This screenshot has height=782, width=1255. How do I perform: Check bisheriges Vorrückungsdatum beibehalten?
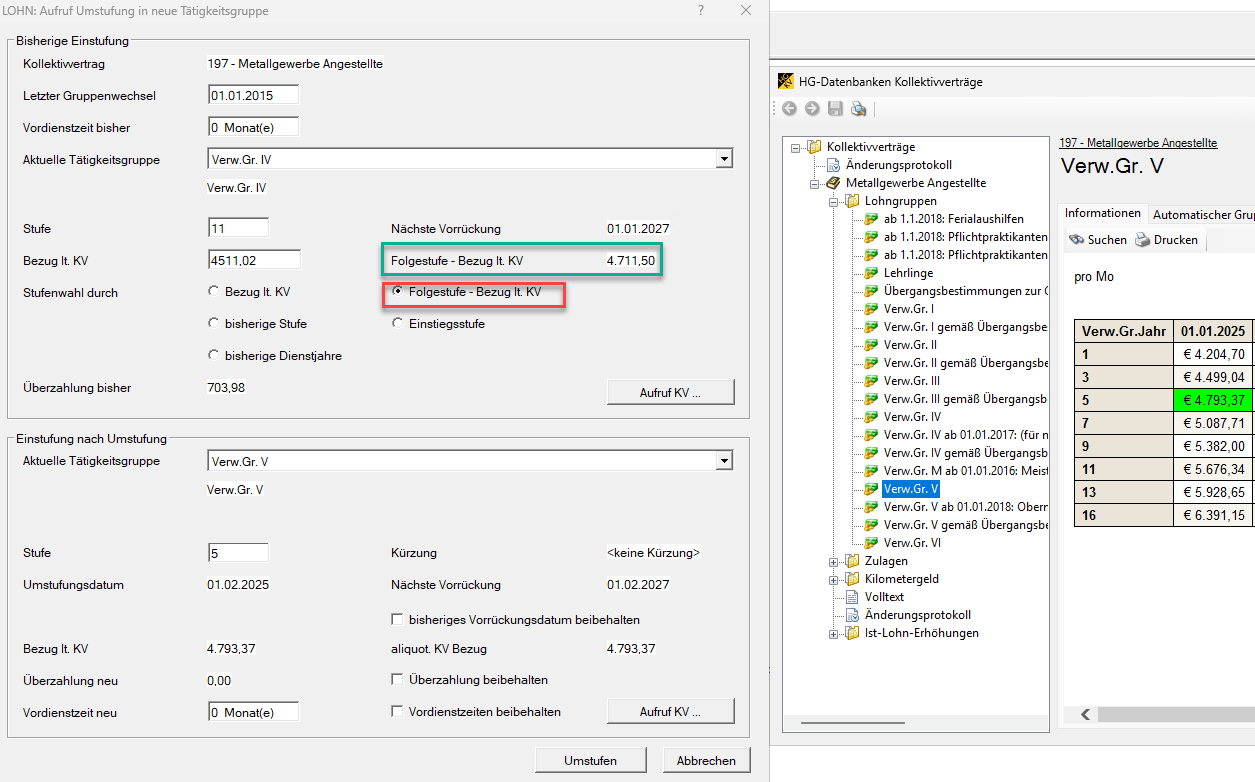[398, 620]
